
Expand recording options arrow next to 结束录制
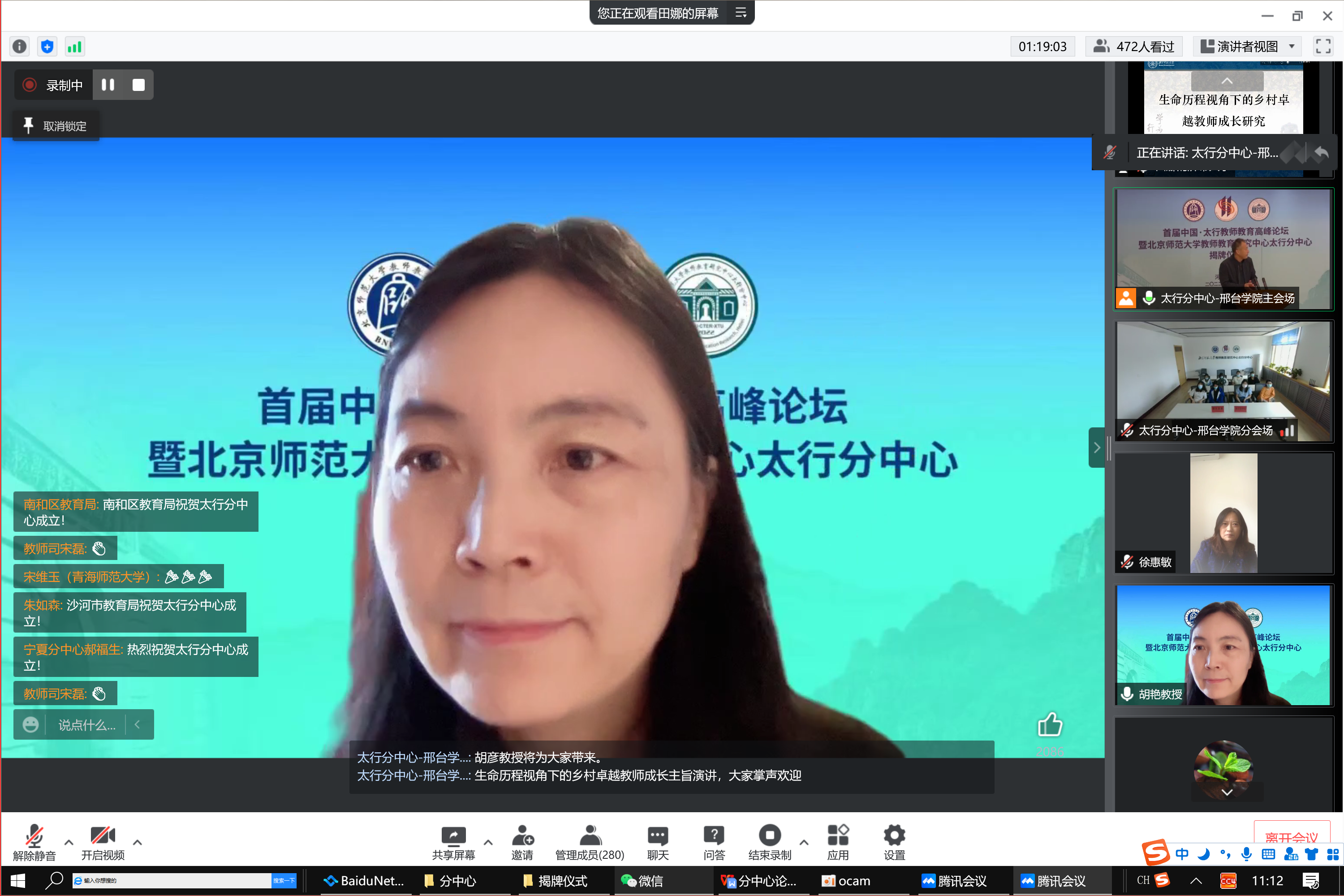pyautogui.click(x=804, y=842)
